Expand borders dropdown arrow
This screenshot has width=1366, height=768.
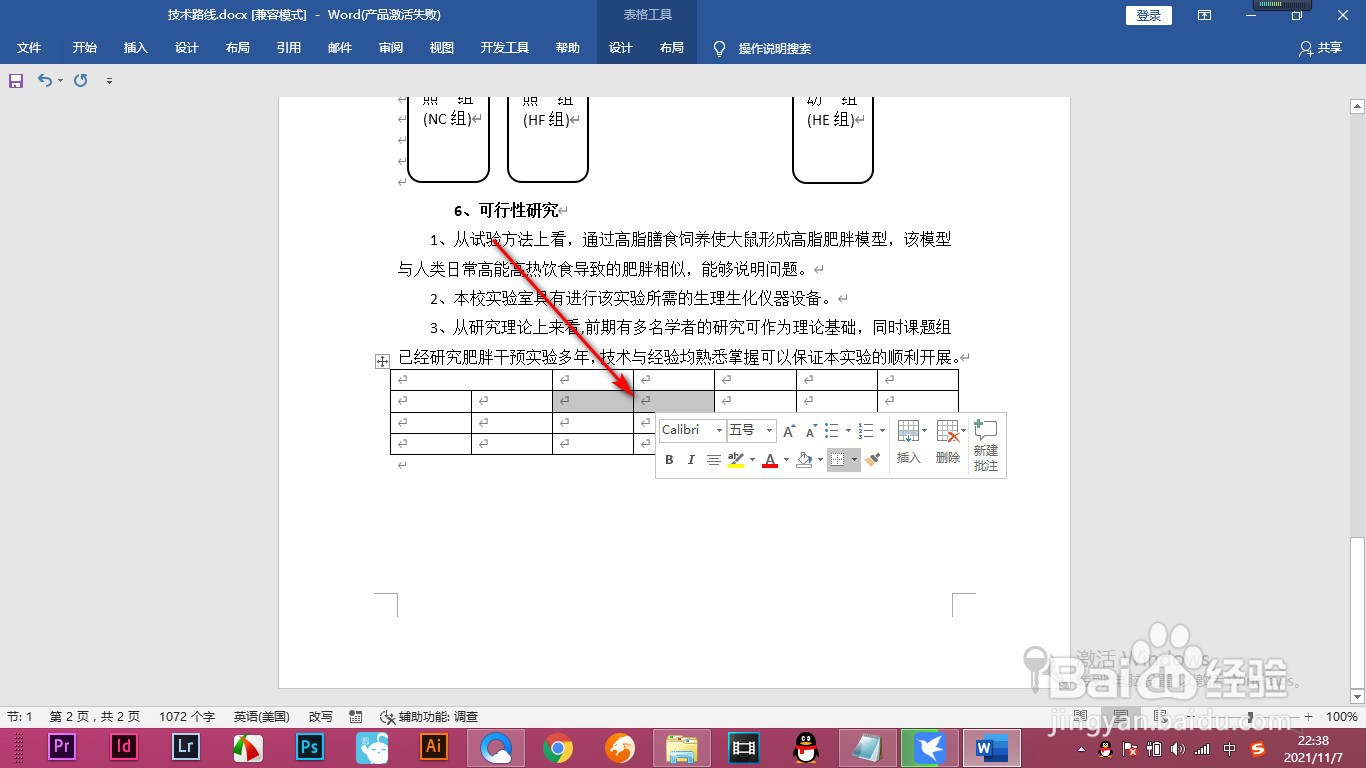click(854, 460)
